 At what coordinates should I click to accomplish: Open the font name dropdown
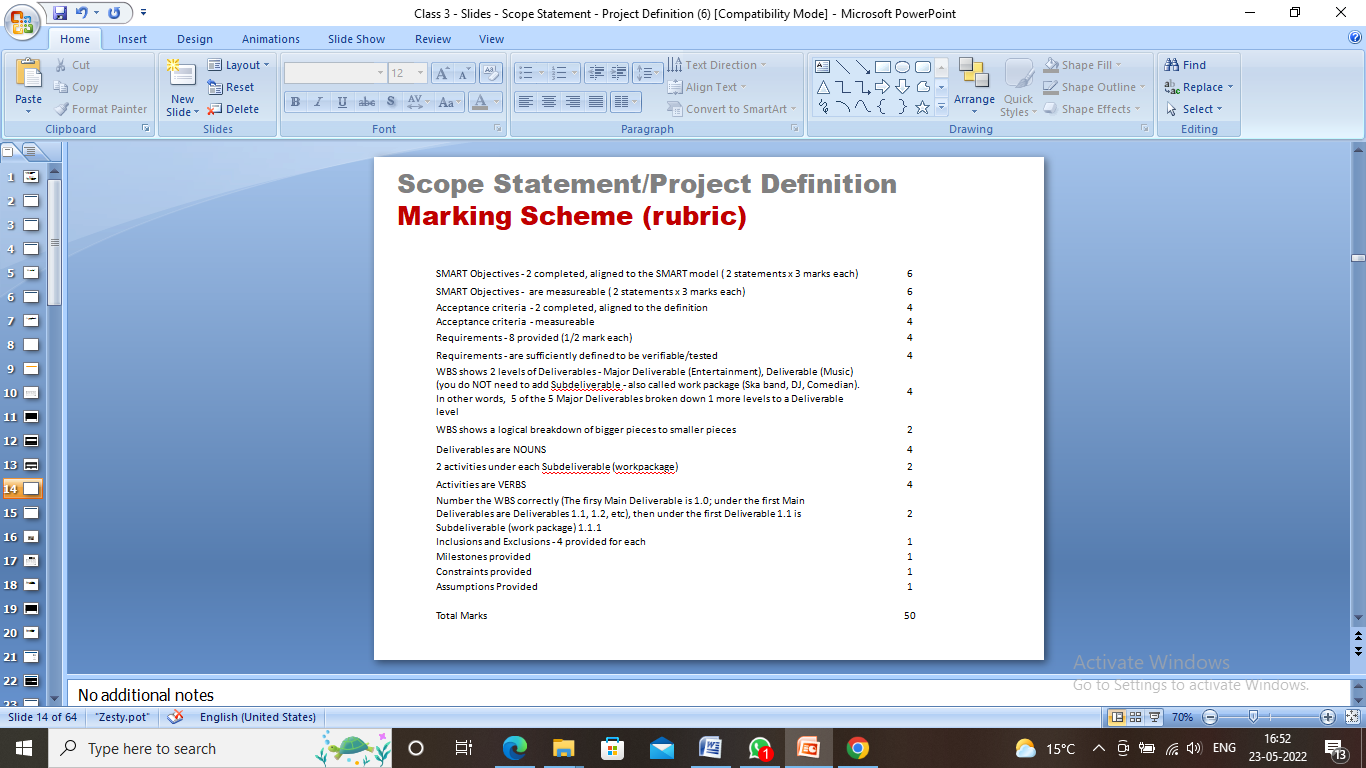[x=380, y=73]
